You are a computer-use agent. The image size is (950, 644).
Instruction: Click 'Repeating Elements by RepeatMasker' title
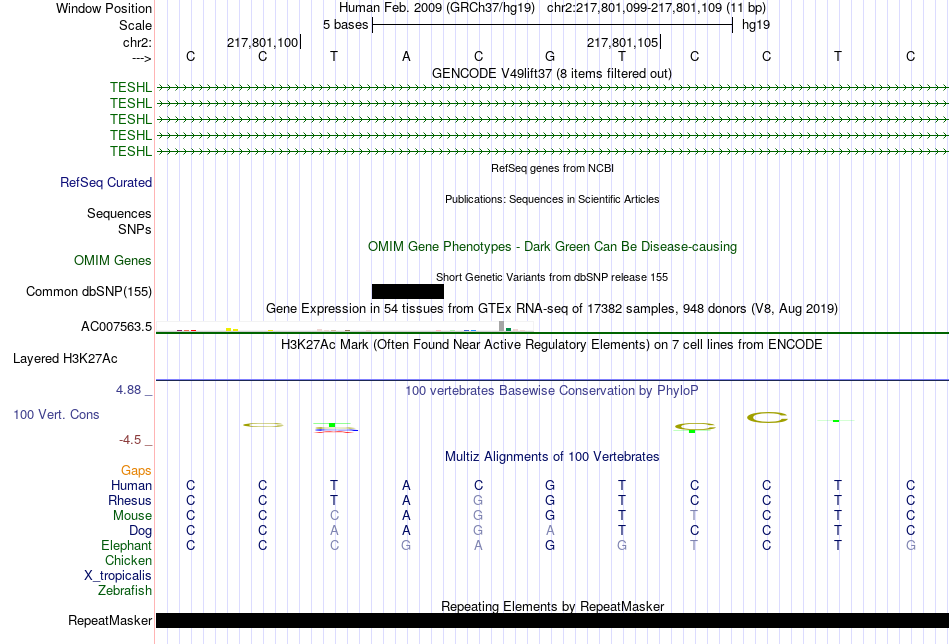[552, 606]
